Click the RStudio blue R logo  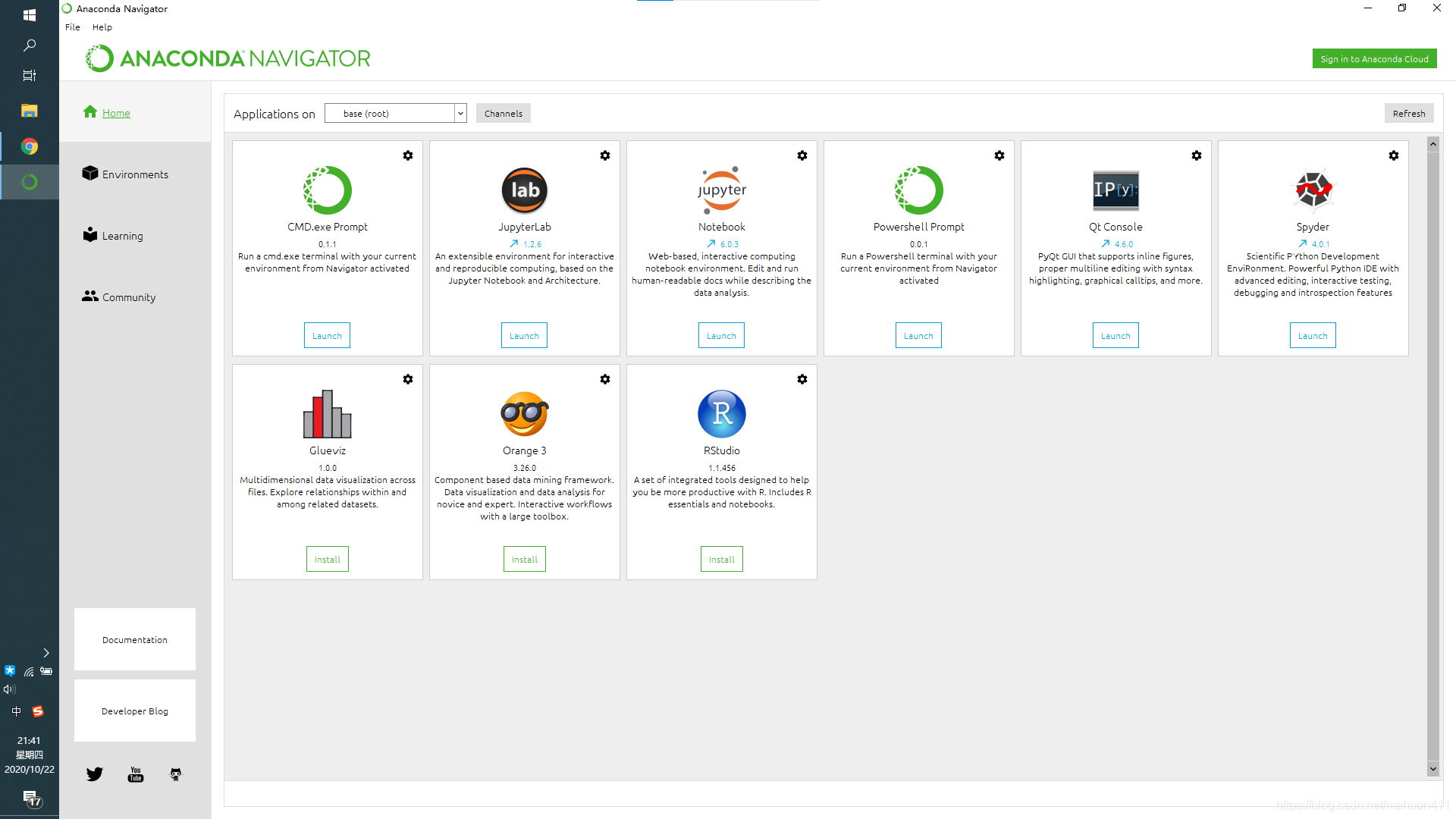722,414
